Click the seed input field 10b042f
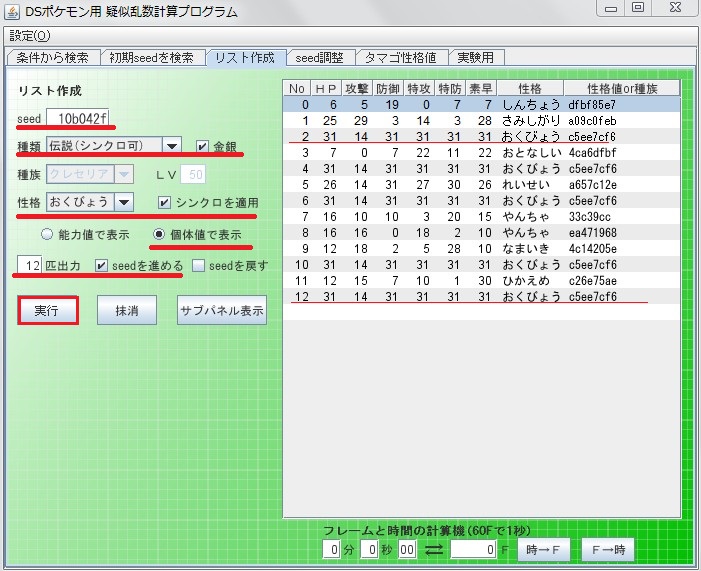The height and width of the screenshot is (571, 701). [x=78, y=118]
